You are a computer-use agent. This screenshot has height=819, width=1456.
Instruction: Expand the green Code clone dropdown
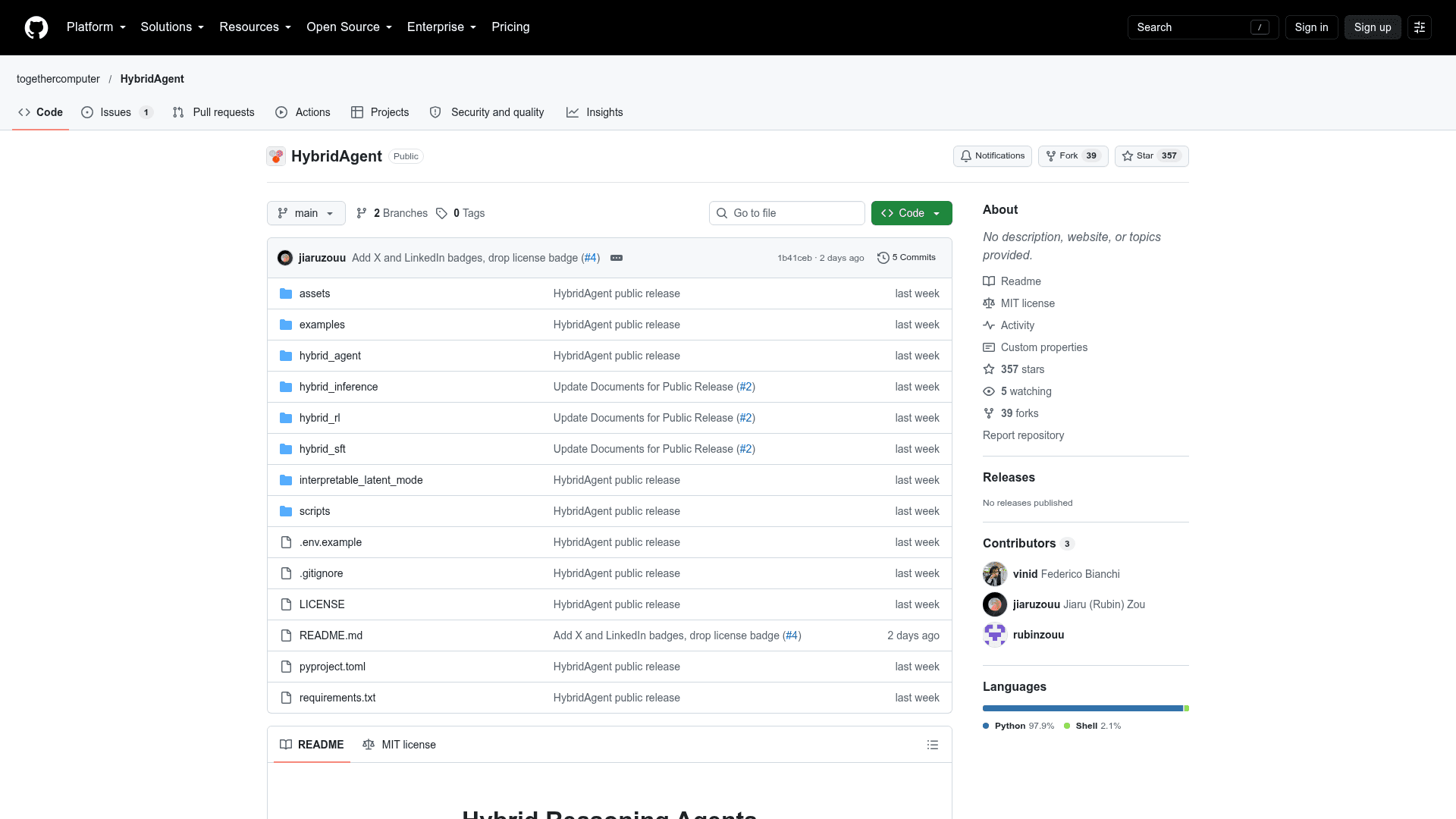tap(912, 213)
